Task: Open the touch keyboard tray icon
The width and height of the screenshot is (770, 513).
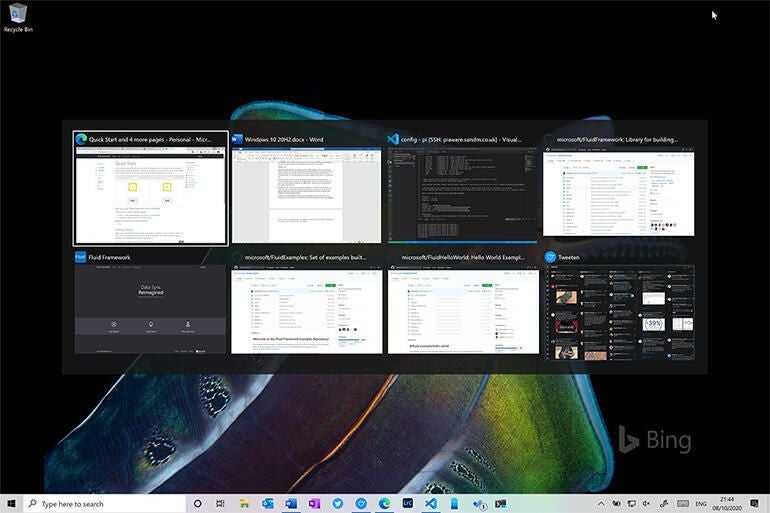Action: pyautogui.click(x=683, y=504)
